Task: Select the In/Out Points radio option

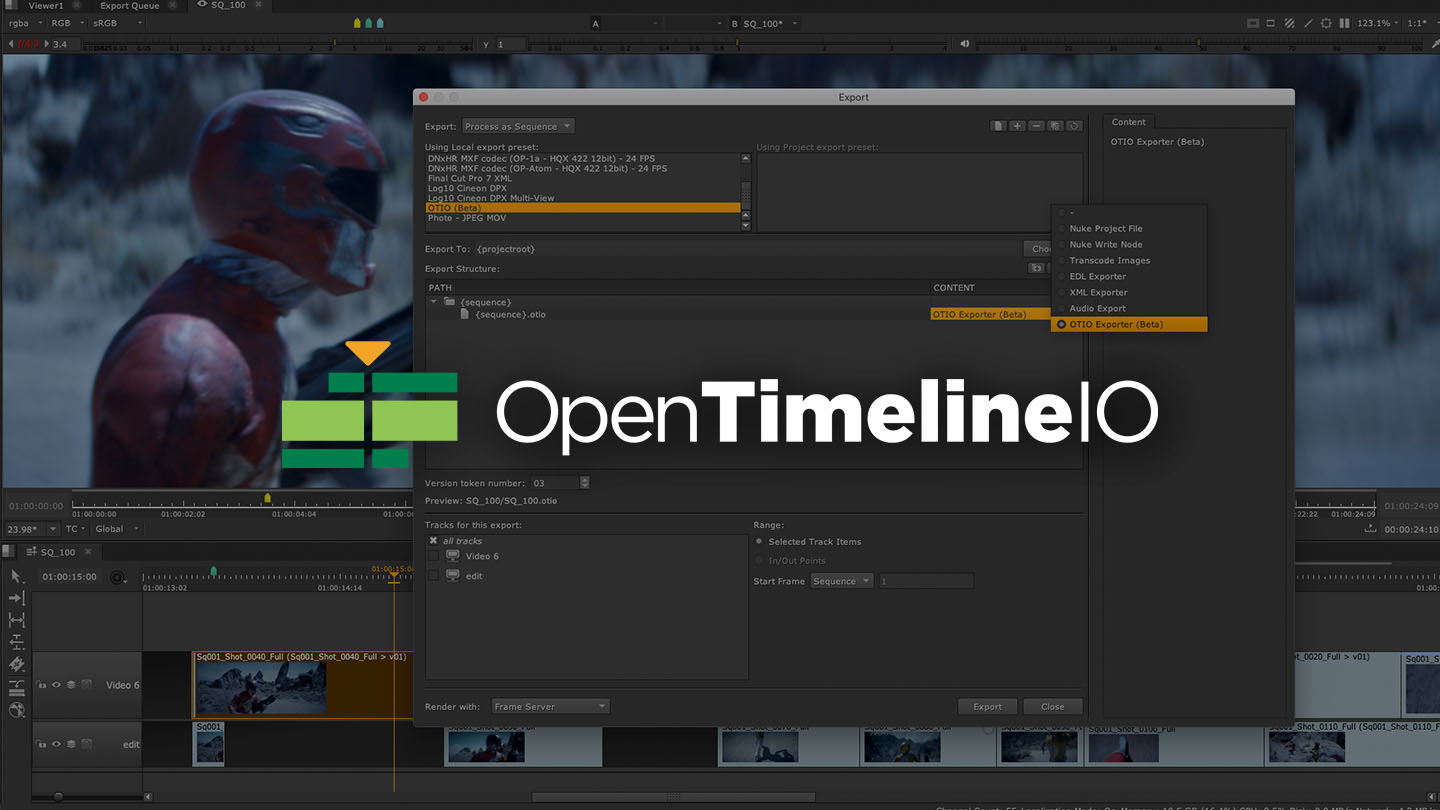Action: (759, 561)
